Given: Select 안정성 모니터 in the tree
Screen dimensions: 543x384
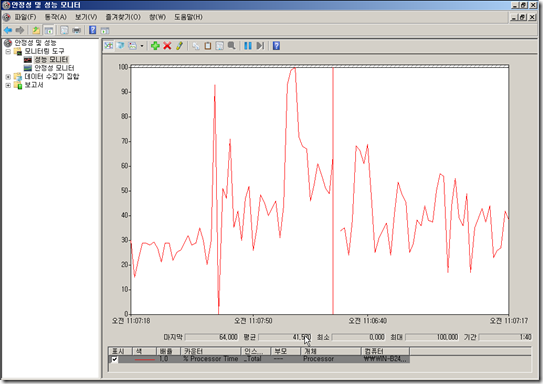Looking at the screenshot, I should (x=54, y=68).
